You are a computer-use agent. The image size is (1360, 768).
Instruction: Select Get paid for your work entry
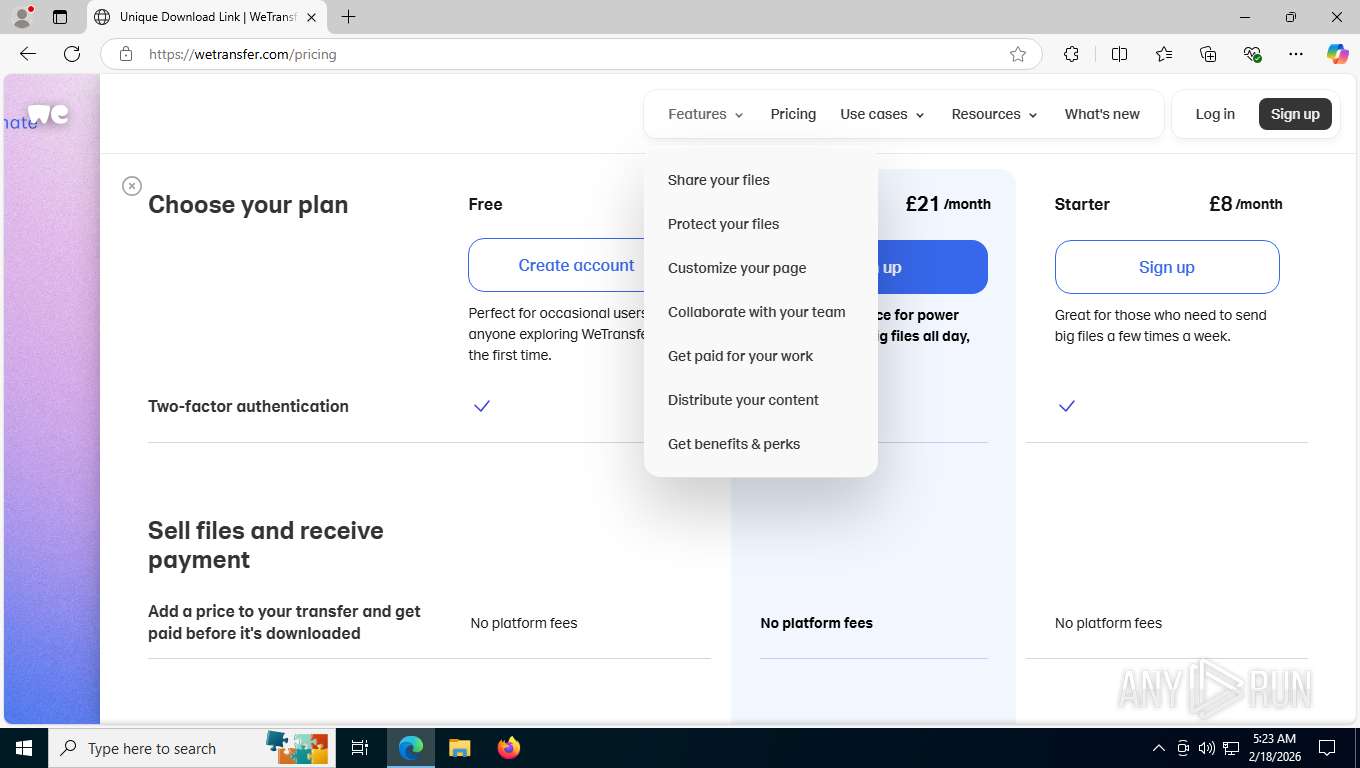(x=740, y=356)
